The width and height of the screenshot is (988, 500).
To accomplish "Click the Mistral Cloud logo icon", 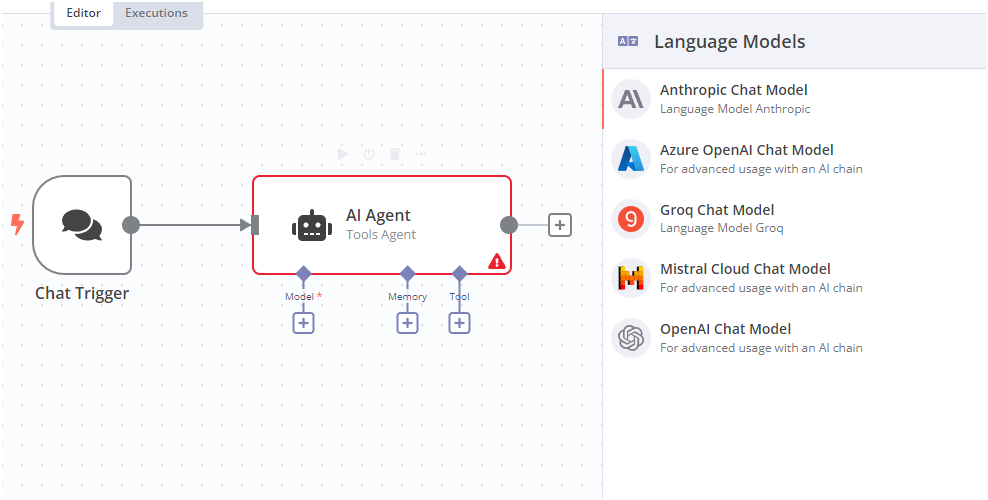I will coord(631,278).
